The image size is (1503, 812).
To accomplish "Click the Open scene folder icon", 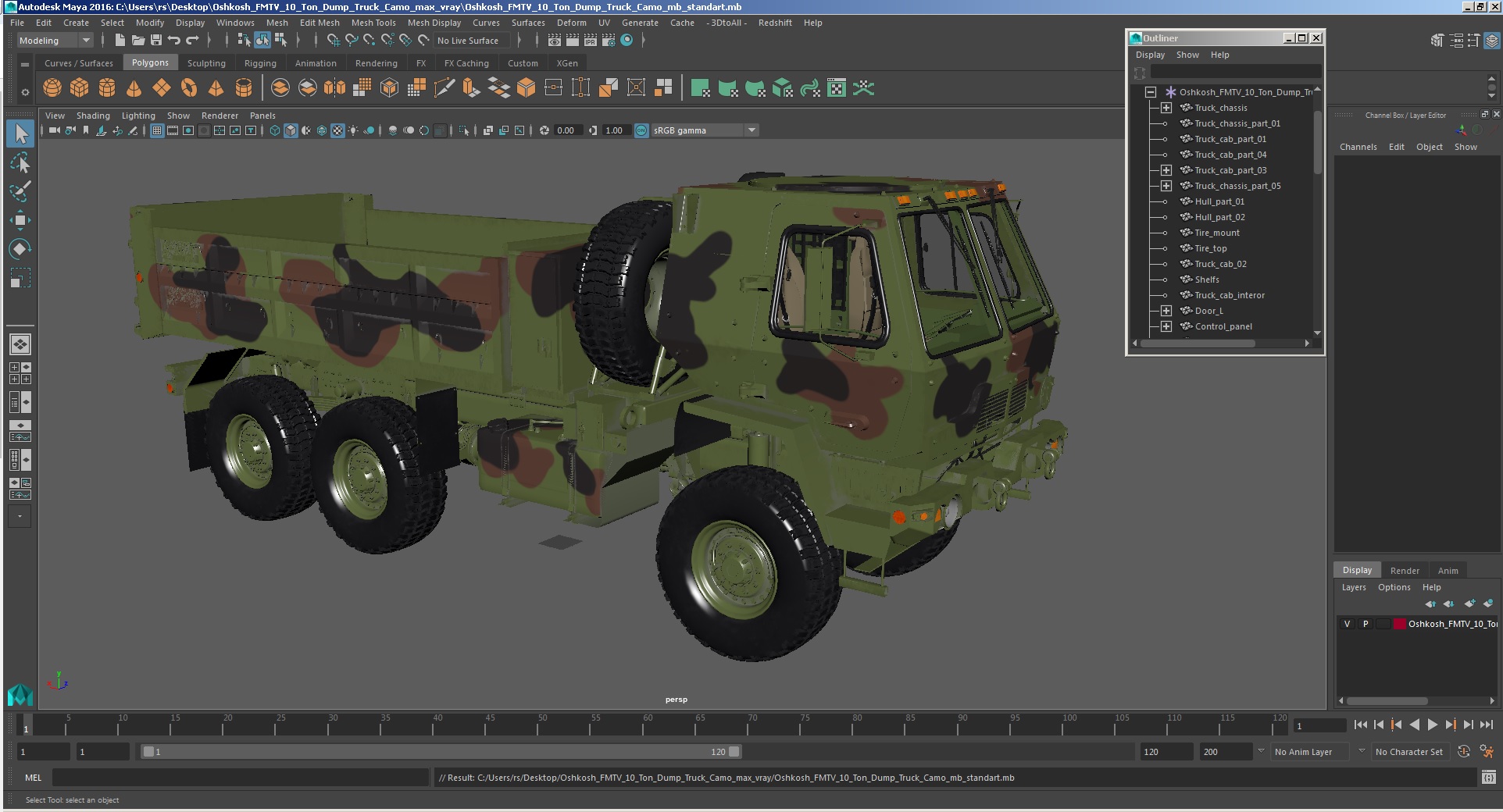I will pos(138,41).
